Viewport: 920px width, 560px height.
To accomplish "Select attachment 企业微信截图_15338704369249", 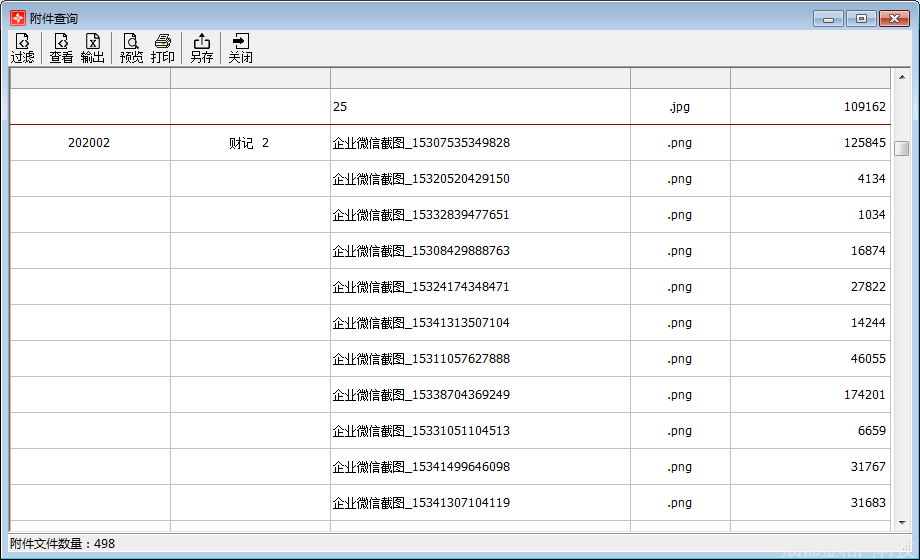I will tap(421, 395).
